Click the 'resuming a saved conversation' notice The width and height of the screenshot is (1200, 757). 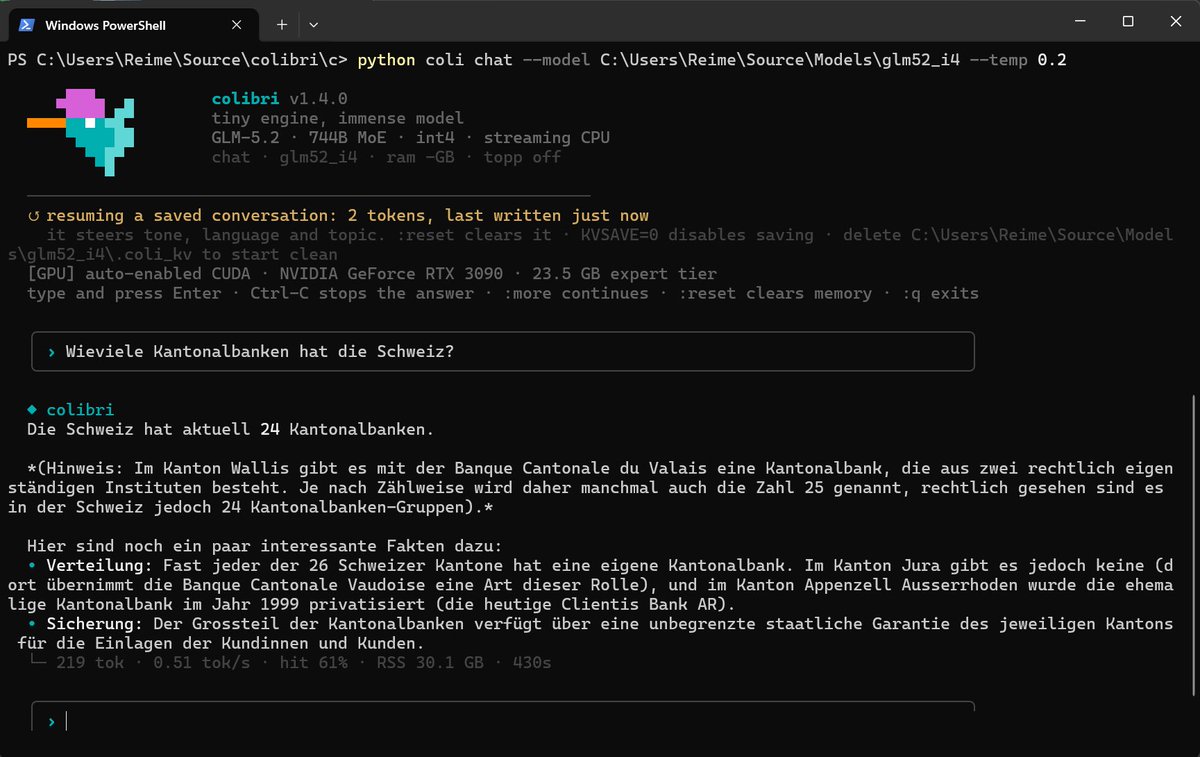[347, 215]
